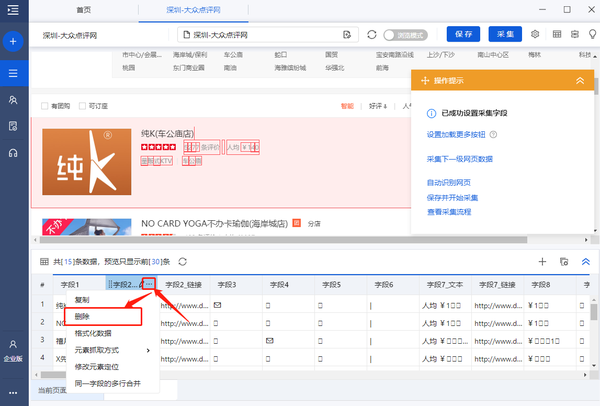Screen dimensions: 600x406
Task: Collapse the 操作提示 panel with double chevron
Action: coord(580,80)
